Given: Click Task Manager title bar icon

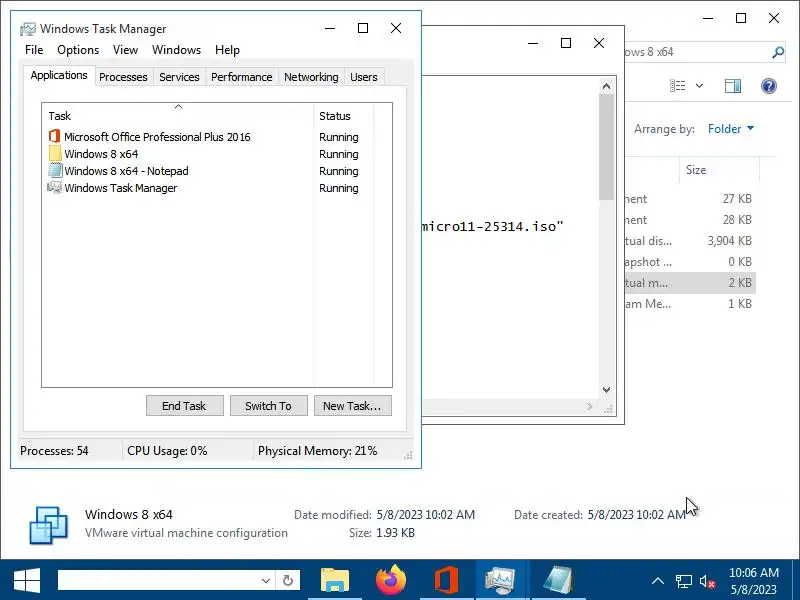Looking at the screenshot, I should pyautogui.click(x=28, y=29).
